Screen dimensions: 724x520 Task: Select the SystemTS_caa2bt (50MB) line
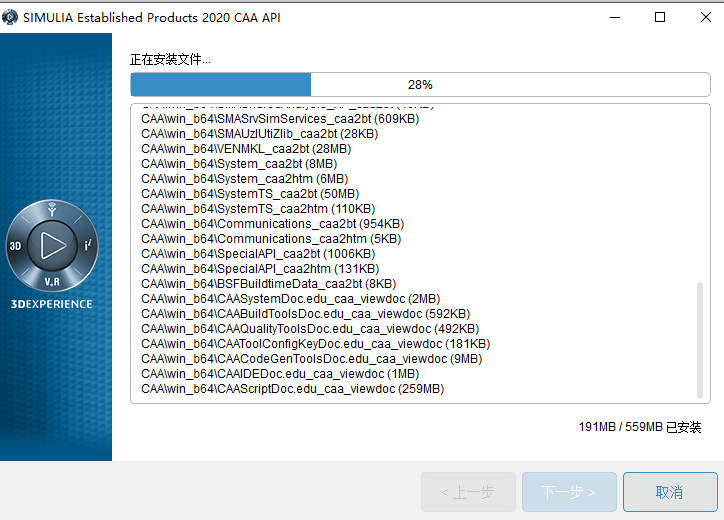pyautogui.click(x=250, y=194)
